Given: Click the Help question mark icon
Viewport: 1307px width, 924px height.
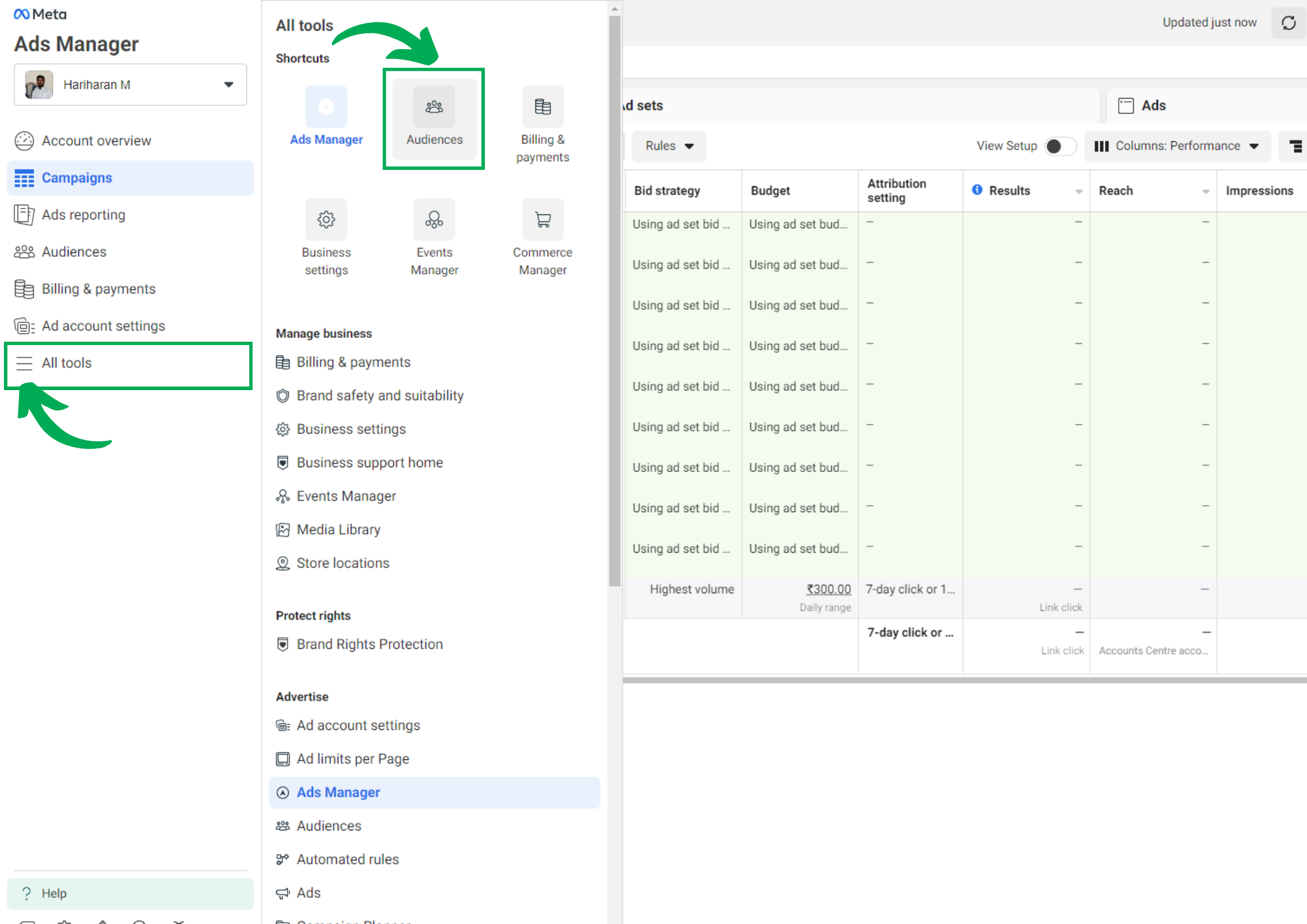Looking at the screenshot, I should (26, 893).
